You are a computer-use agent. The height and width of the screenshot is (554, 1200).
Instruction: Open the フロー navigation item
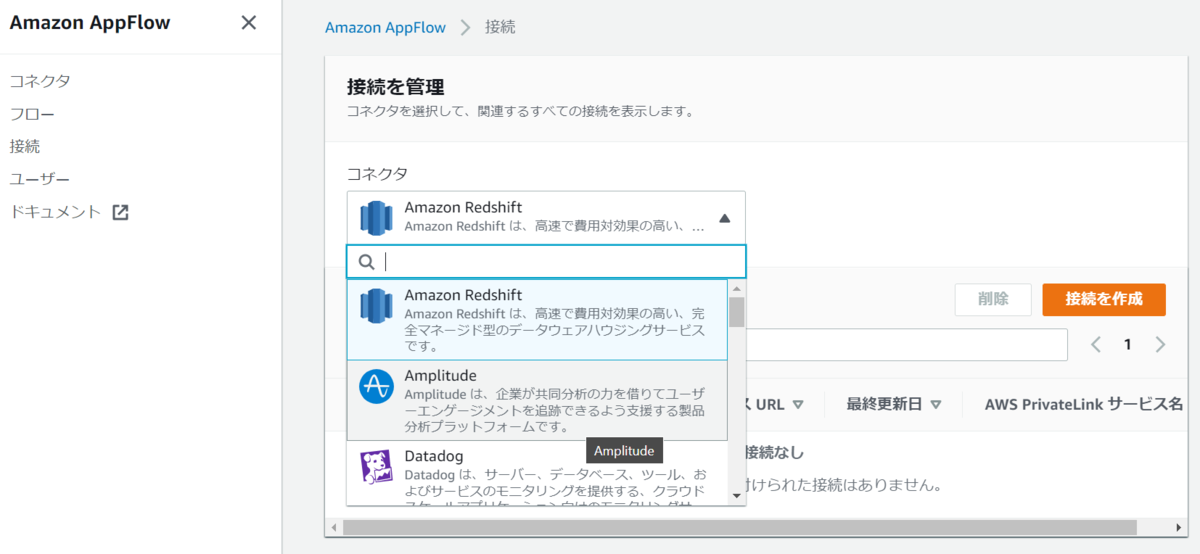(32, 114)
